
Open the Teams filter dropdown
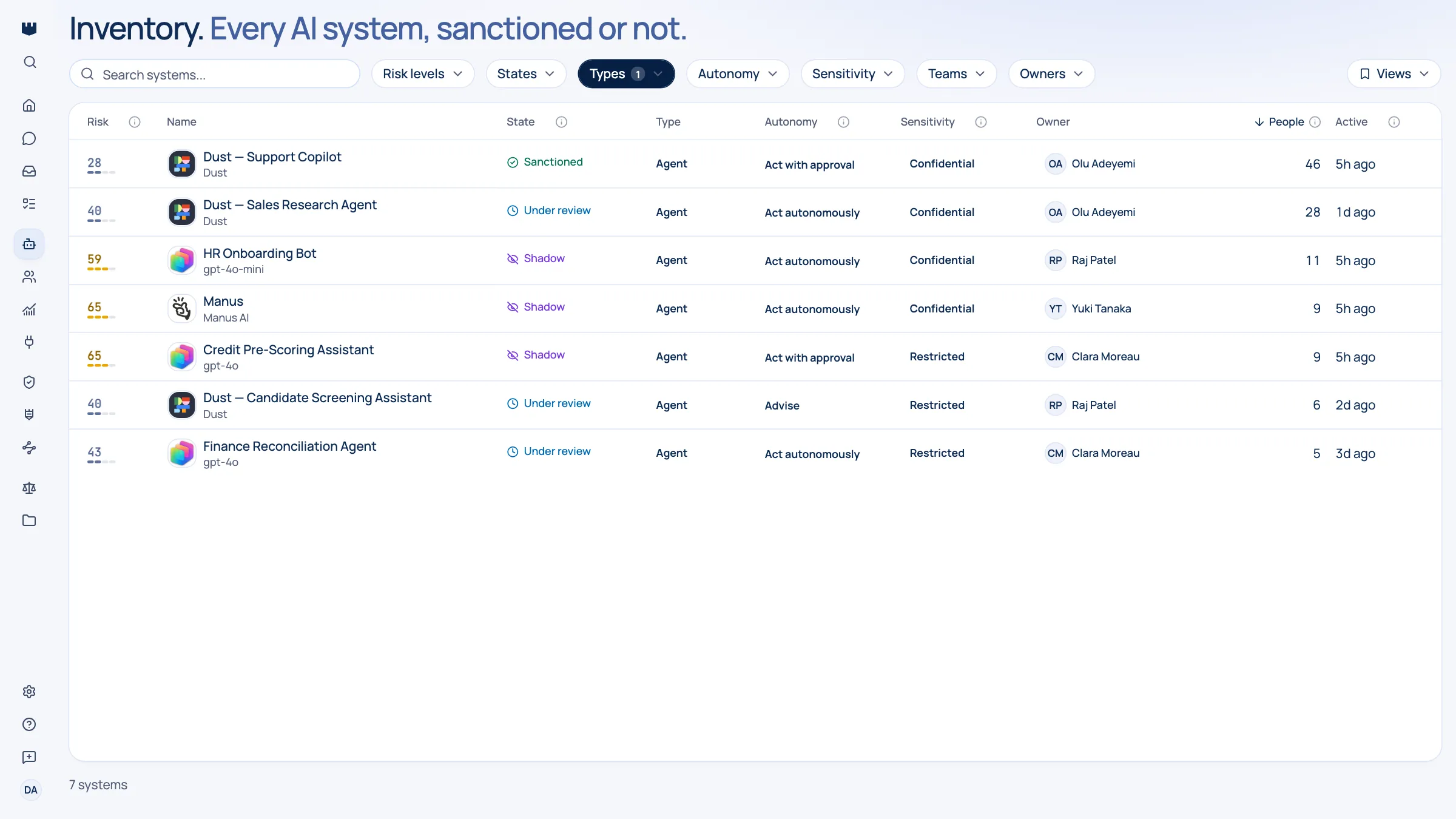[x=956, y=74]
